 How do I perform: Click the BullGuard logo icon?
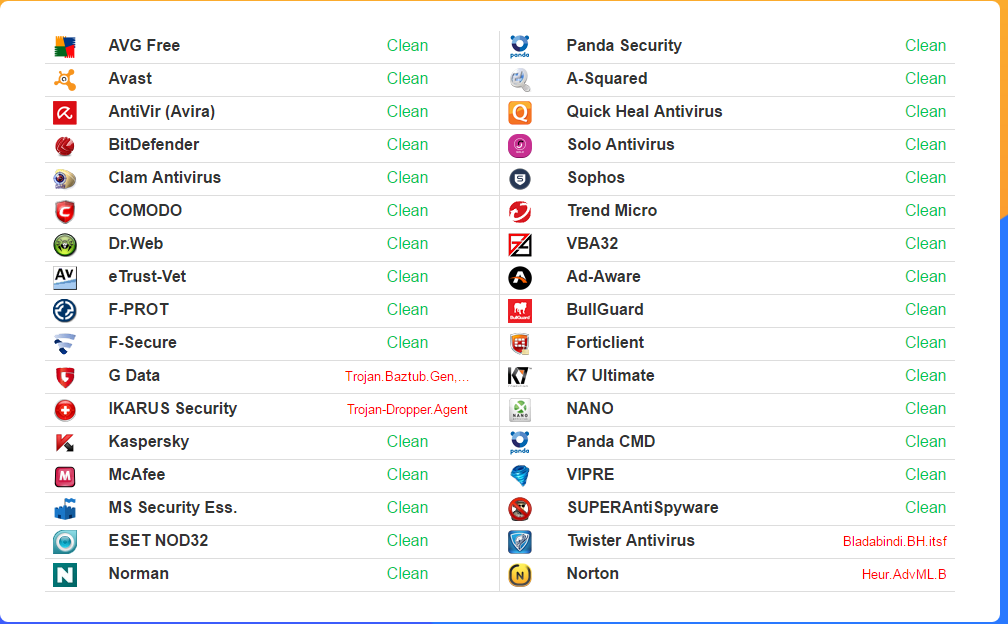coord(520,310)
